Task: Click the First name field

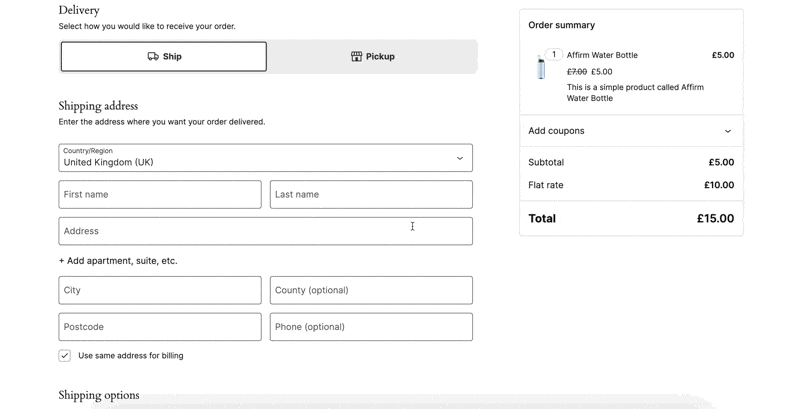Action: point(160,194)
